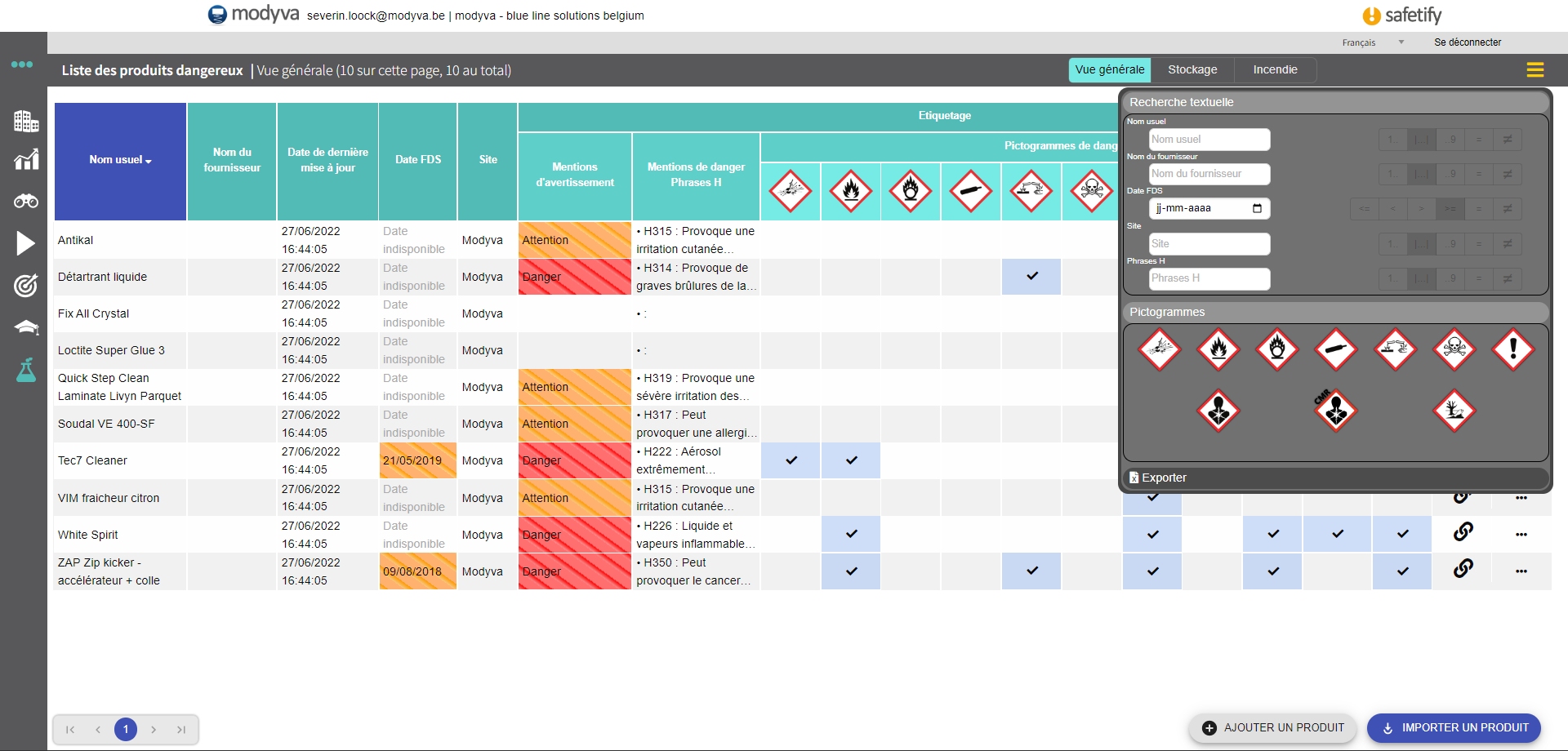Select 'starts with' operator for Nom usuel
Viewport: 1568px width, 751px height.
[1392, 140]
